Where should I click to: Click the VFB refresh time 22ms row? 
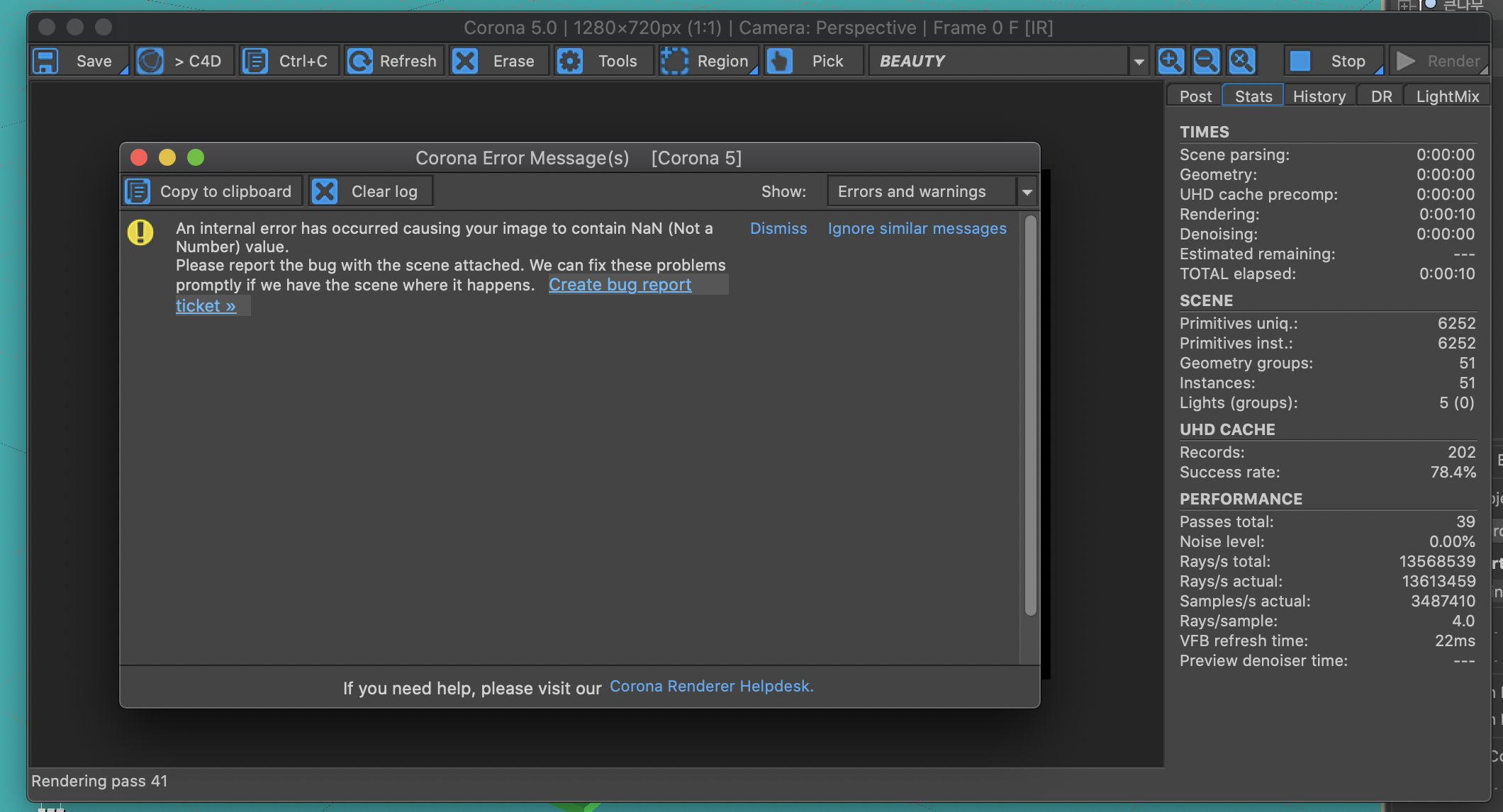(1327, 641)
